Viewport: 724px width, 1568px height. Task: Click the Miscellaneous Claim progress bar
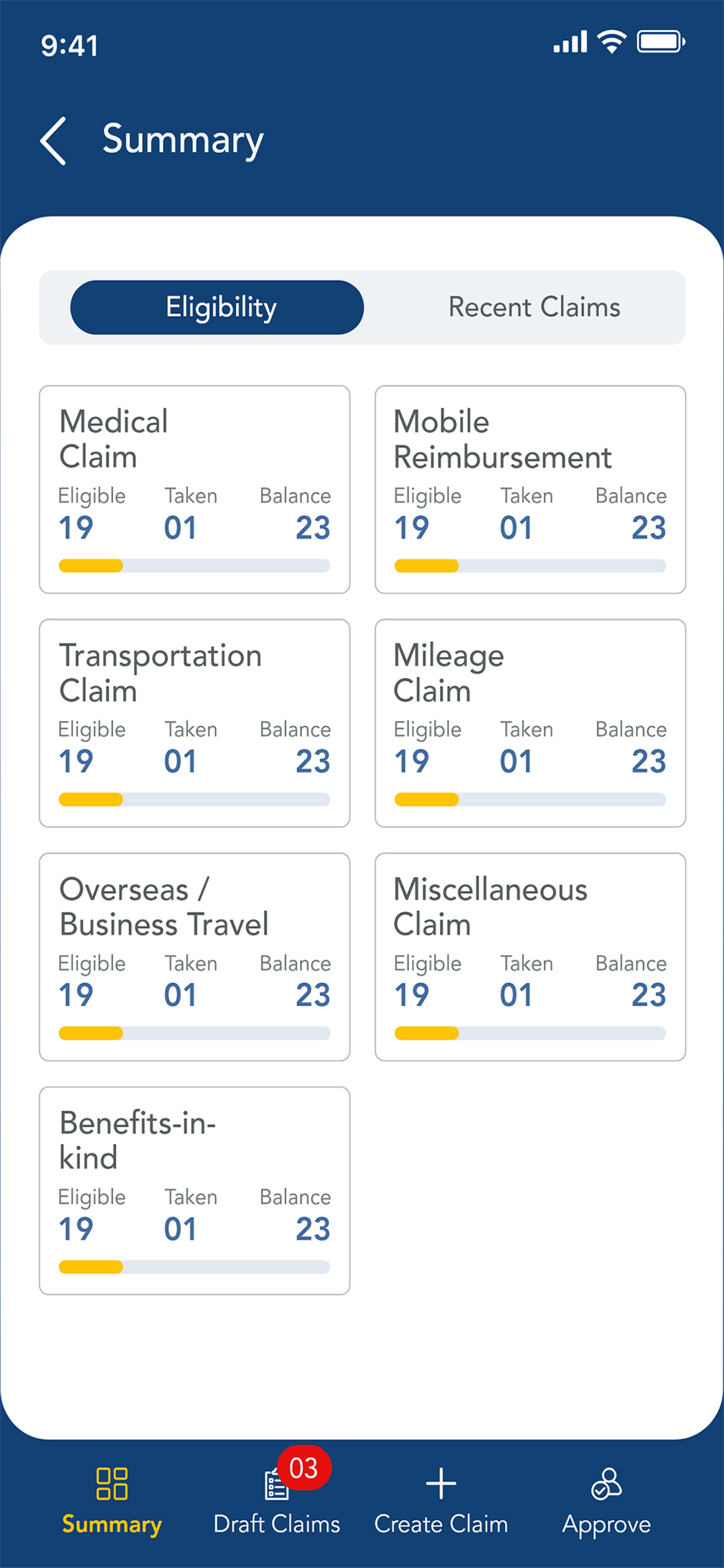tap(530, 1033)
